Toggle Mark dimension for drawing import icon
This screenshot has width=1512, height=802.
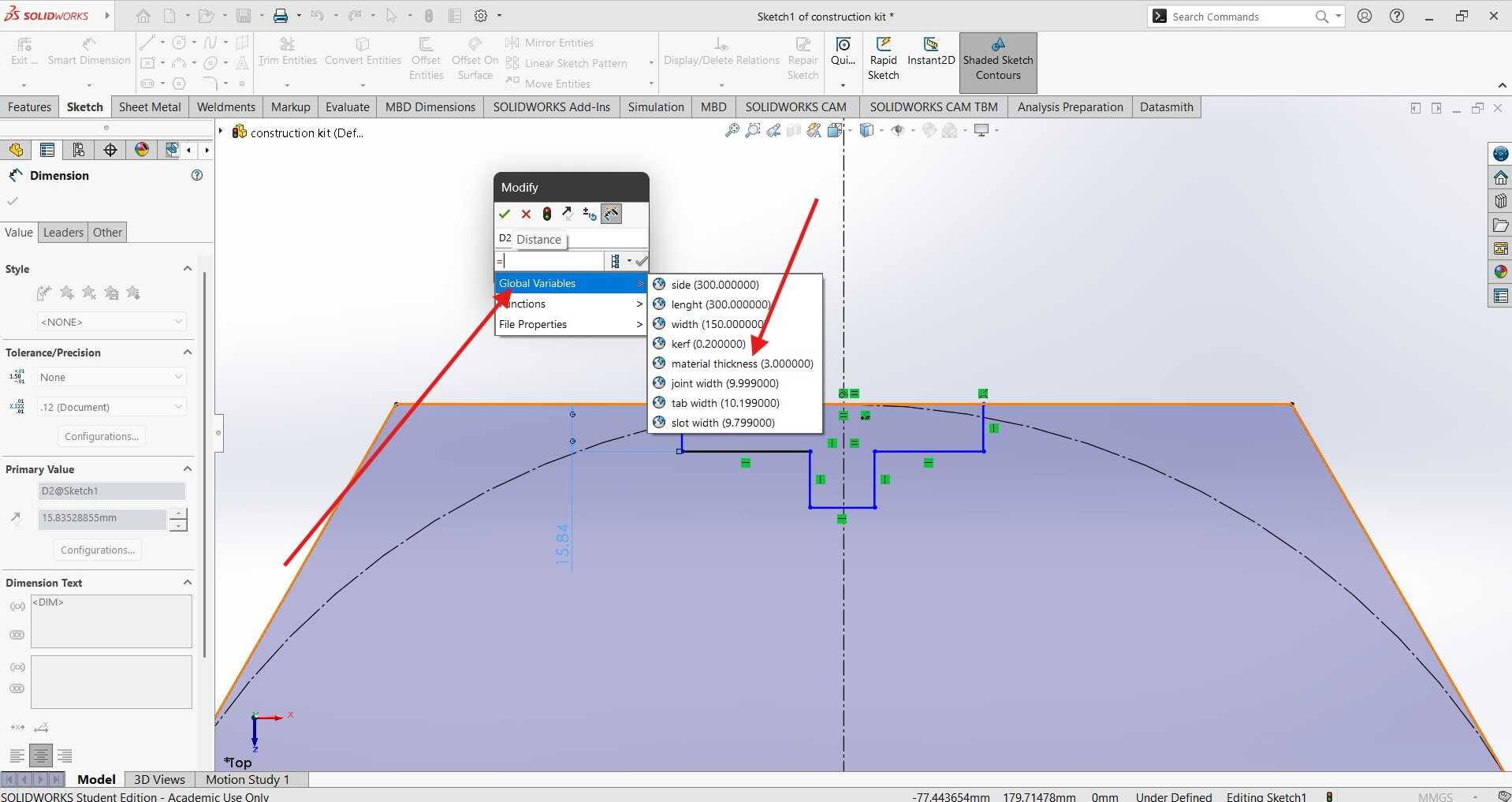611,214
